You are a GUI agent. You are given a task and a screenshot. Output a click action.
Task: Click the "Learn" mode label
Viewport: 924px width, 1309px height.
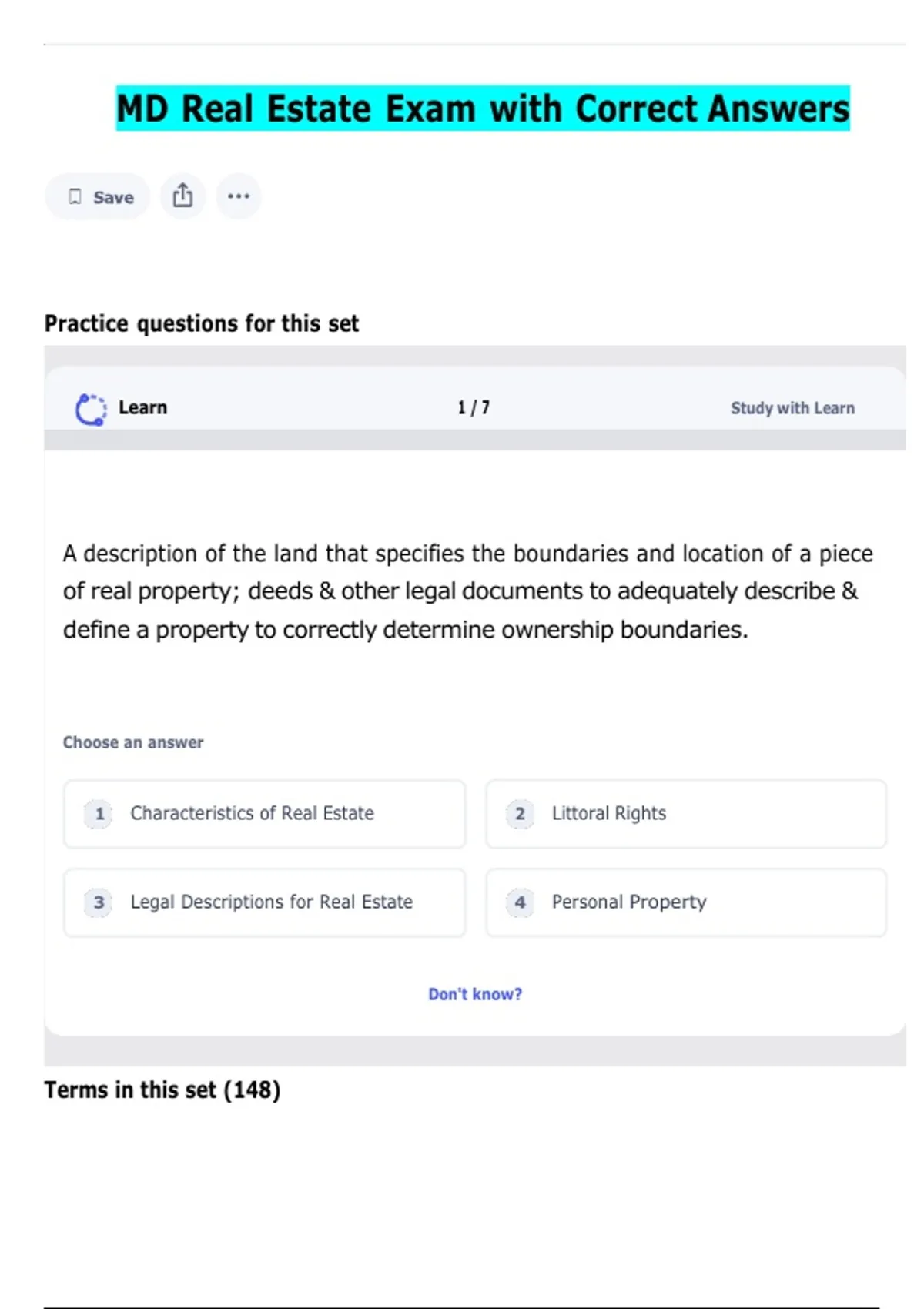143,407
